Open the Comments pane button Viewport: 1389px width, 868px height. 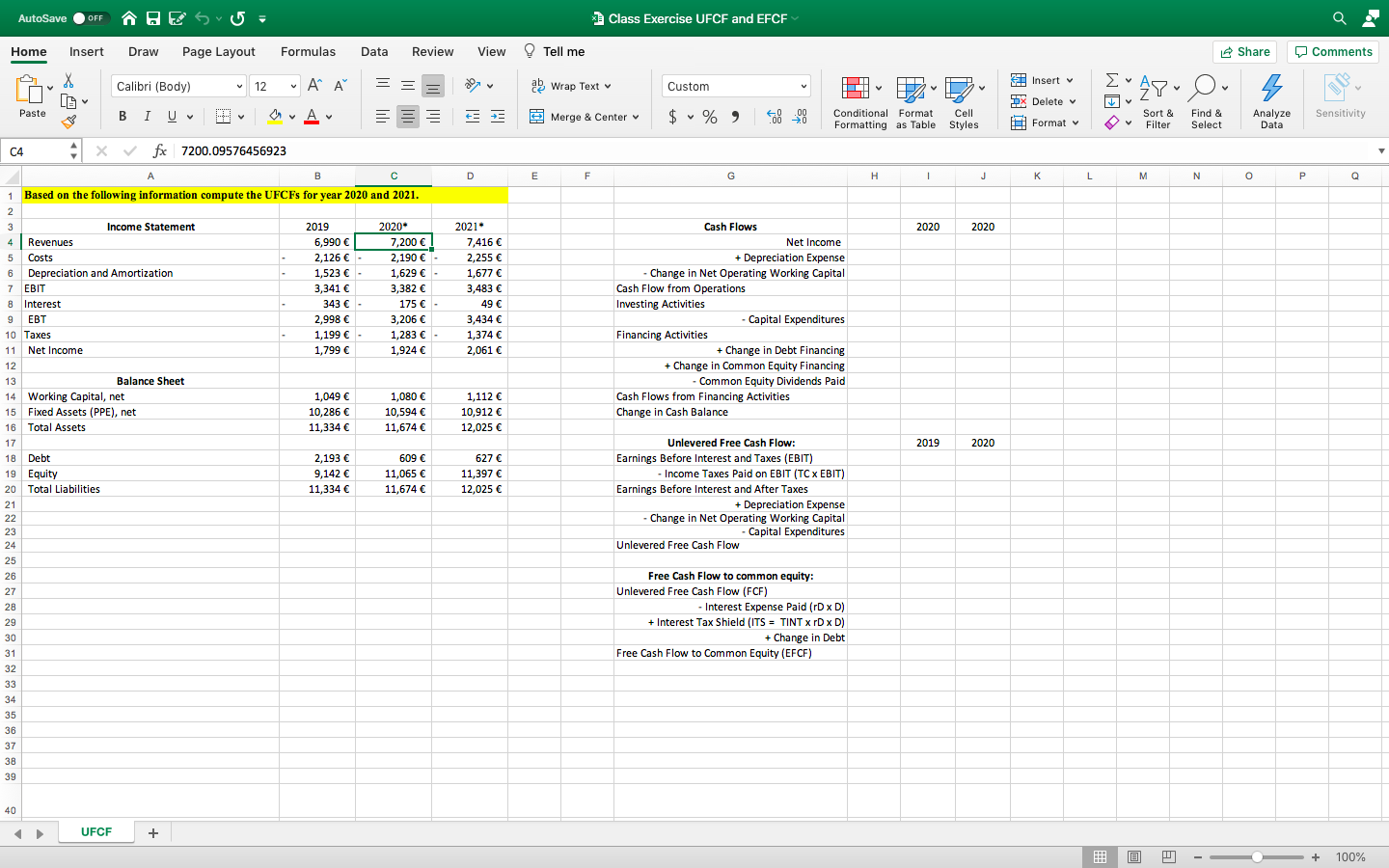(x=1334, y=52)
